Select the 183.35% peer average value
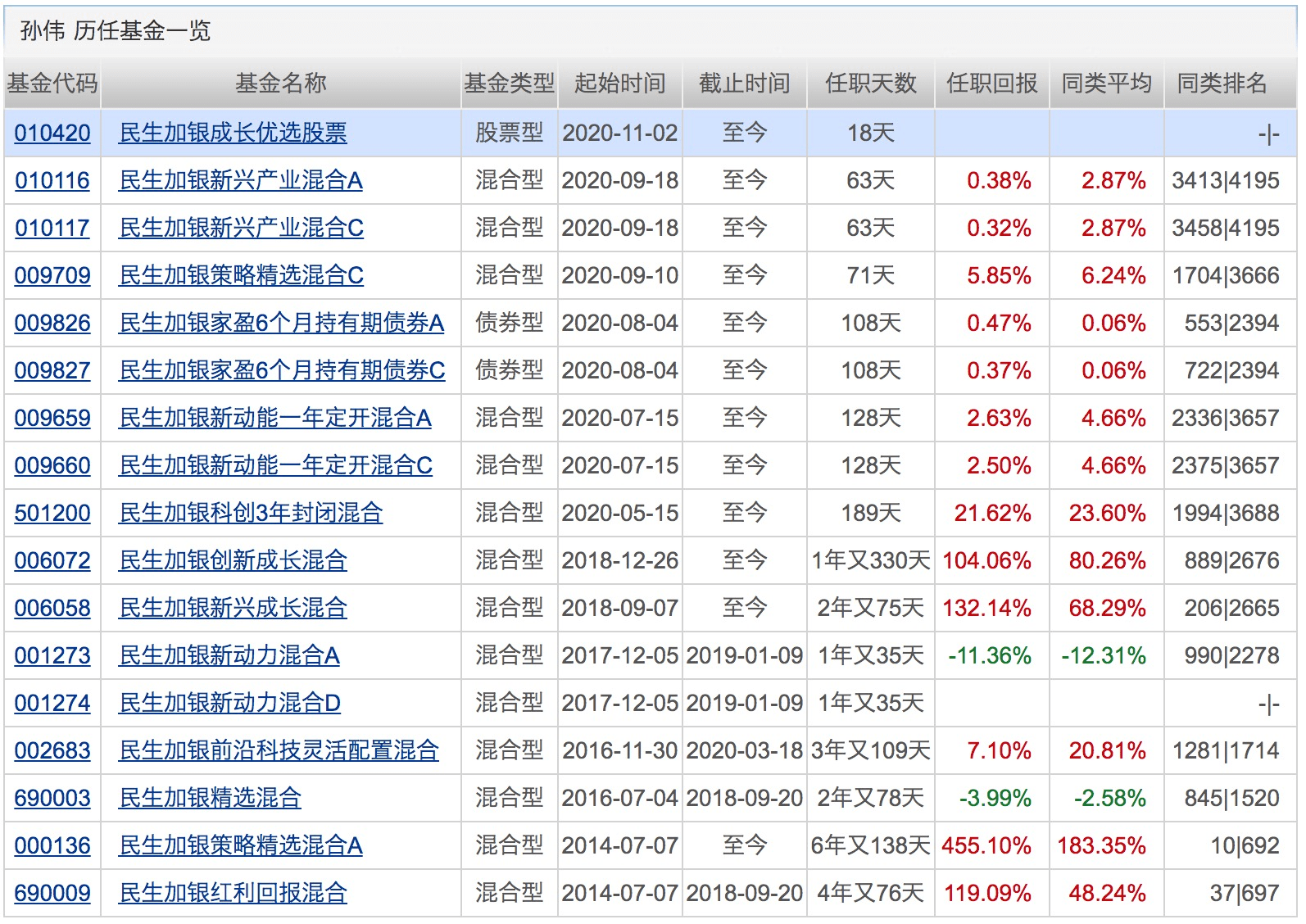Viewport: 1306px width, 924px height. [1101, 845]
